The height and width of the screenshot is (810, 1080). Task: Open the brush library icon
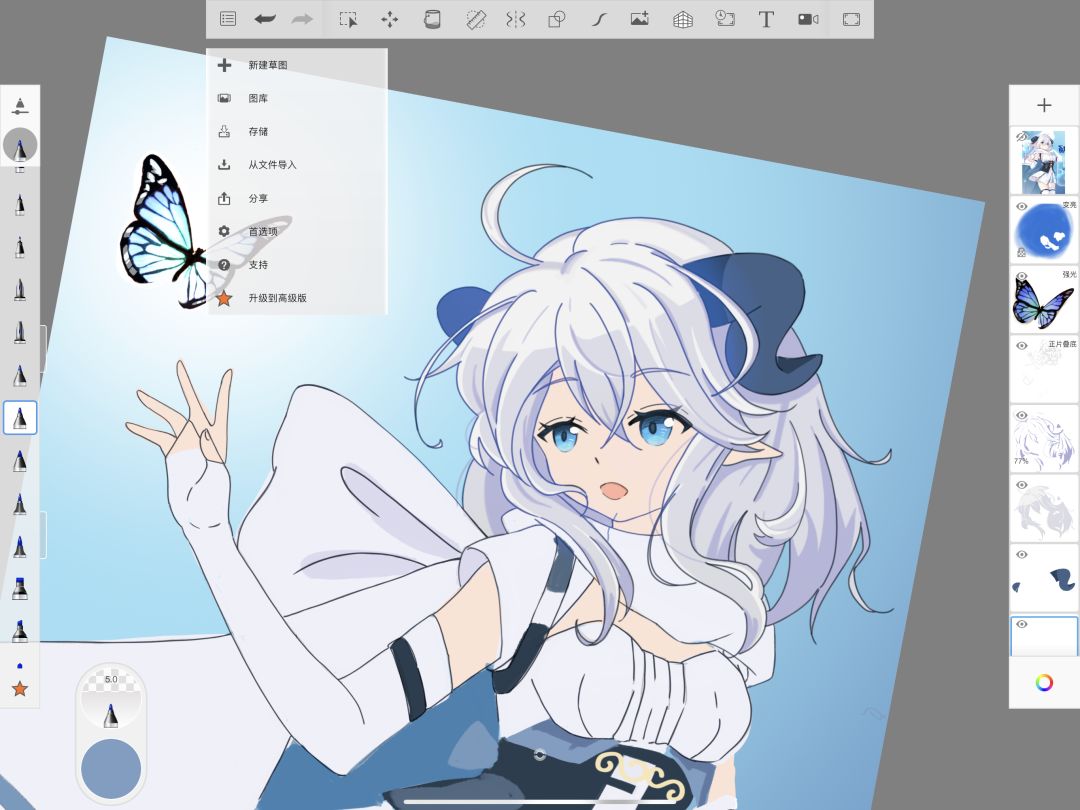[x=20, y=106]
